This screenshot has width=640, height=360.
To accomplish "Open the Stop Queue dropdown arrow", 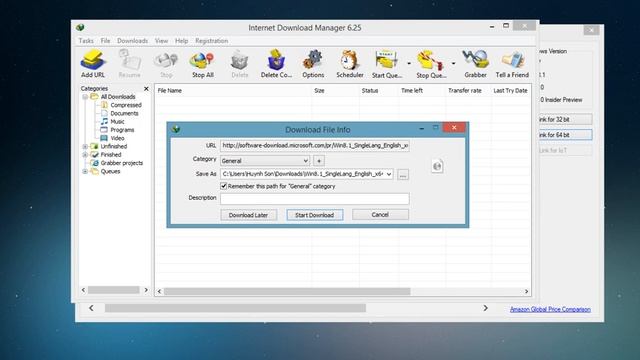I will tap(453, 64).
